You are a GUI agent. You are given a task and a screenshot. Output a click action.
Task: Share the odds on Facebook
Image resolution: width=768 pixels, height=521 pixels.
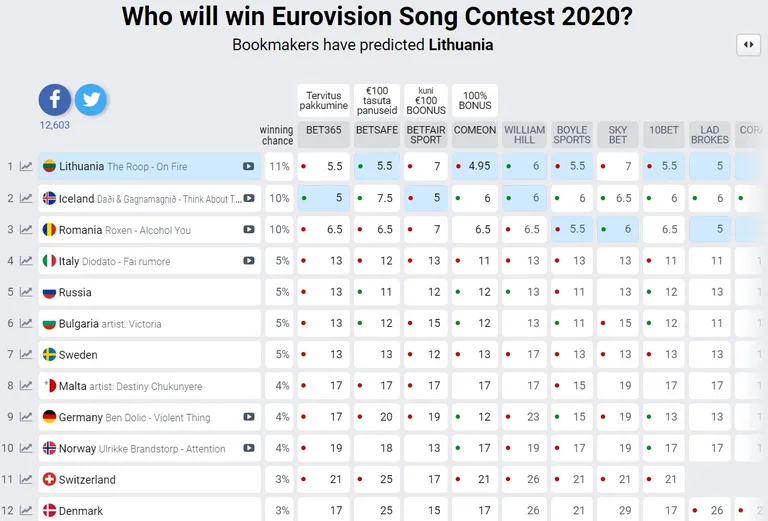54,99
